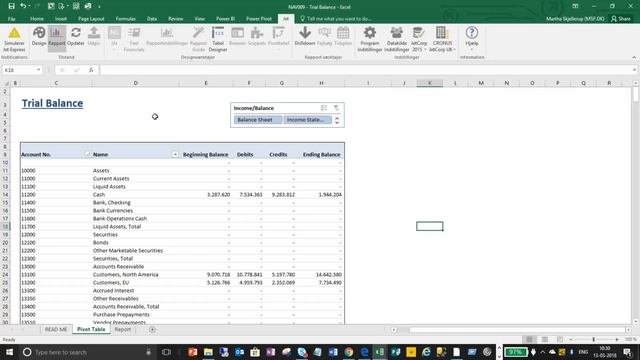Viewport: 640px width, 360px height.
Task: Click the Save icon in the title bar
Action: 11,6
